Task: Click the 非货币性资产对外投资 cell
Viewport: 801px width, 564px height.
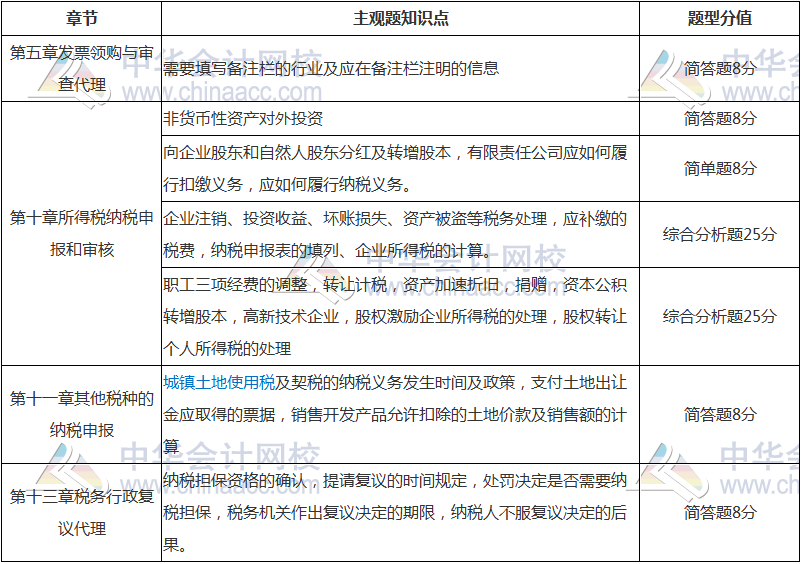Action: click(x=243, y=118)
